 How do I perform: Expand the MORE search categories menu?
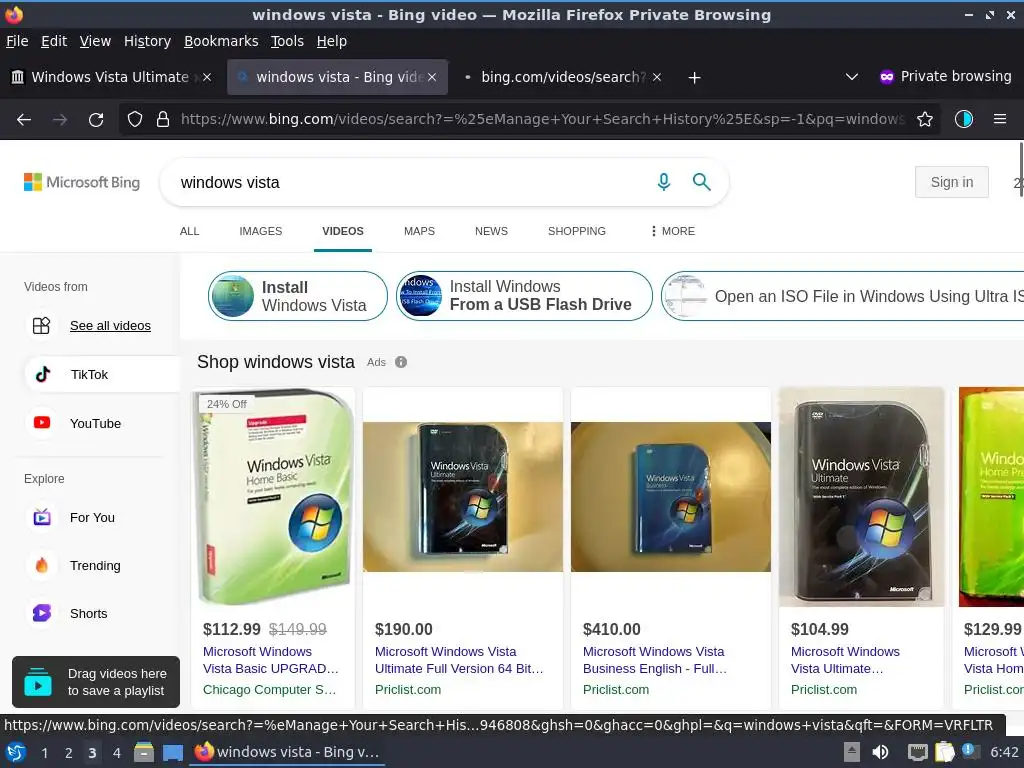click(x=673, y=231)
